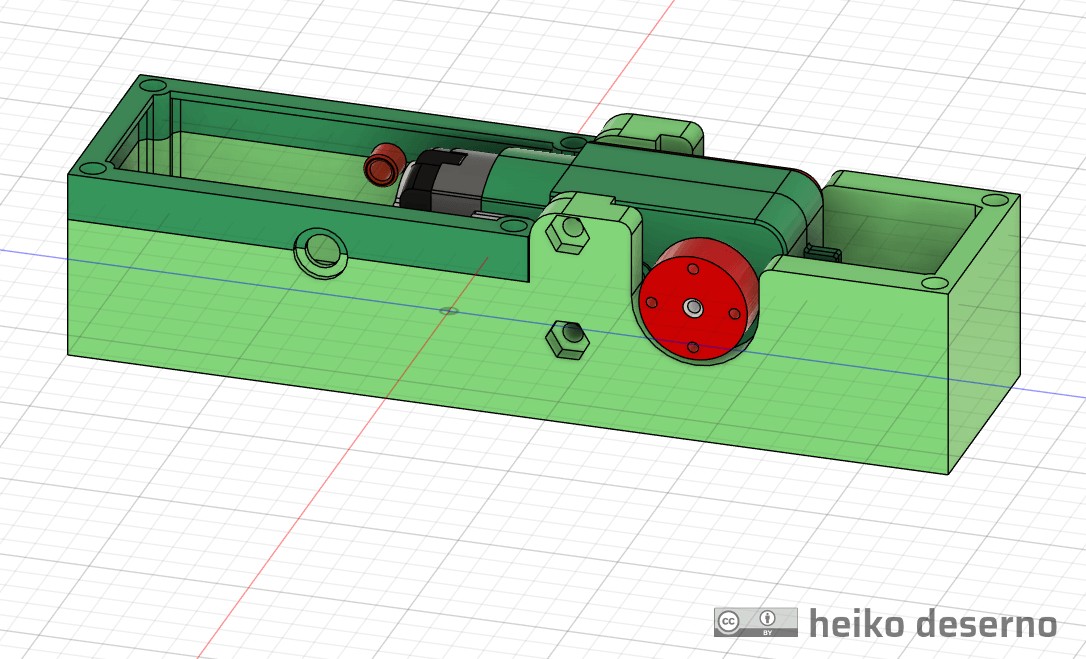
Task: Select the small connector beside the gearbox
Action: [824, 254]
